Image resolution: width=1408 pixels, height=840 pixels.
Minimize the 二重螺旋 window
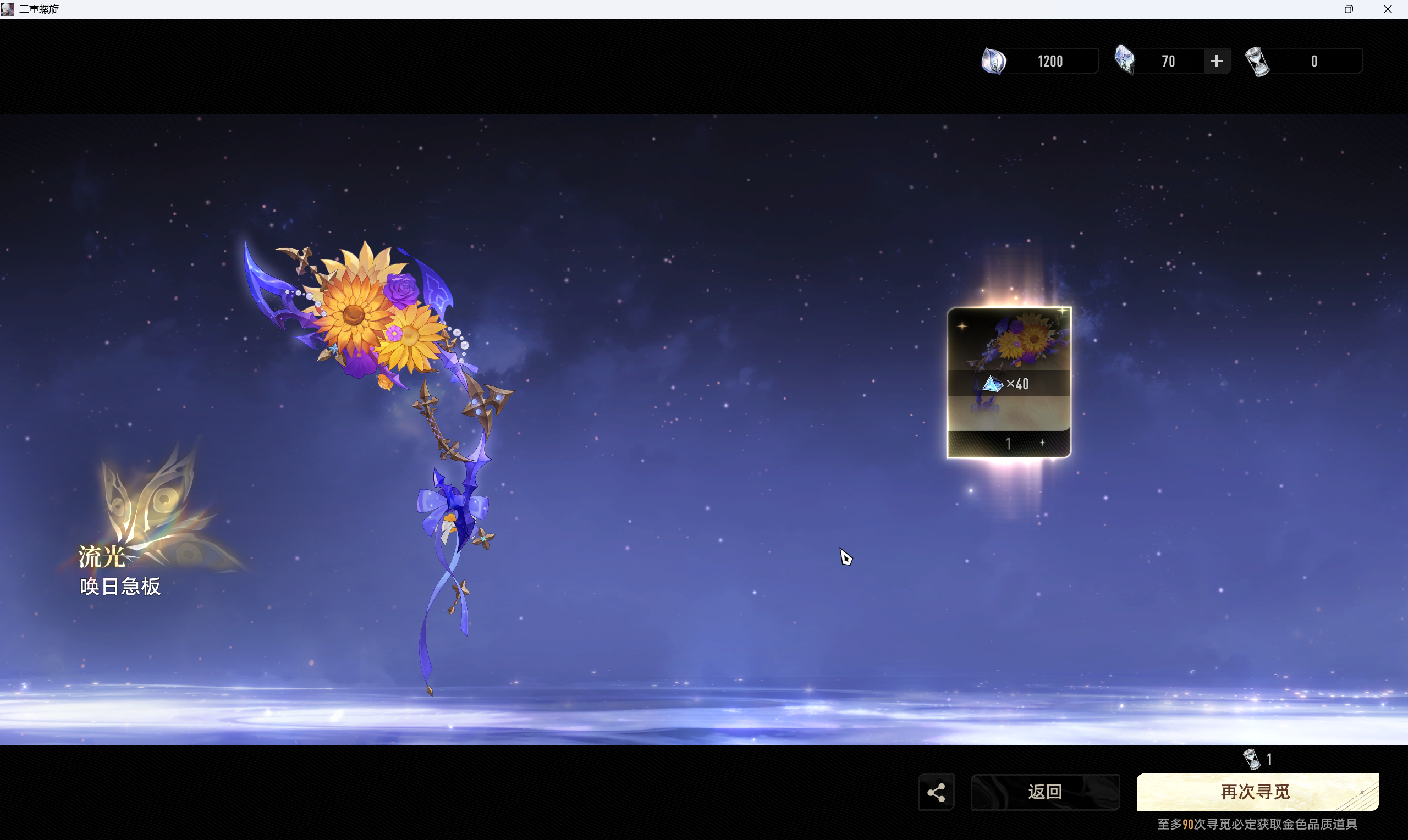[1311, 9]
